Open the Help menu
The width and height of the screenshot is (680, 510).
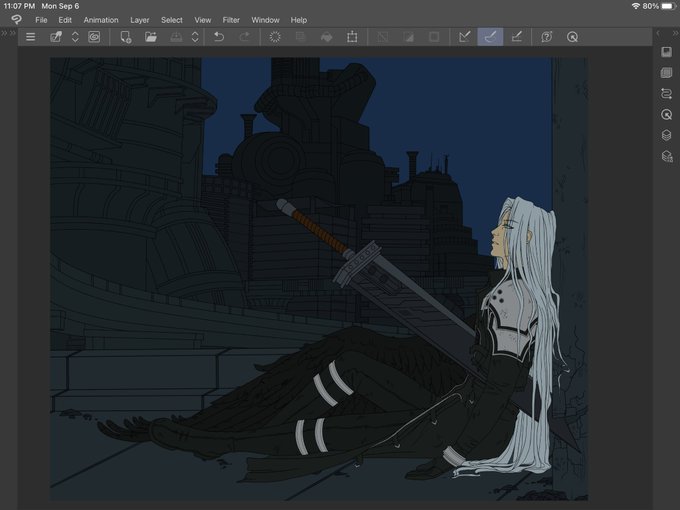coord(299,20)
